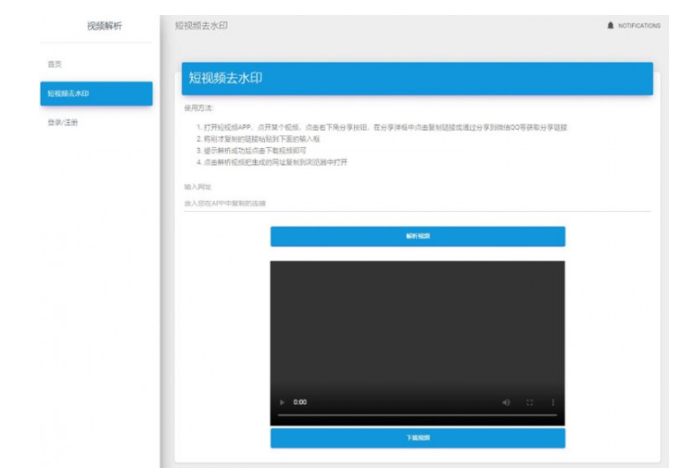This screenshot has height=474, width=677.
Task: Click the 短视频去水印 top bar title
Action: click(x=201, y=25)
